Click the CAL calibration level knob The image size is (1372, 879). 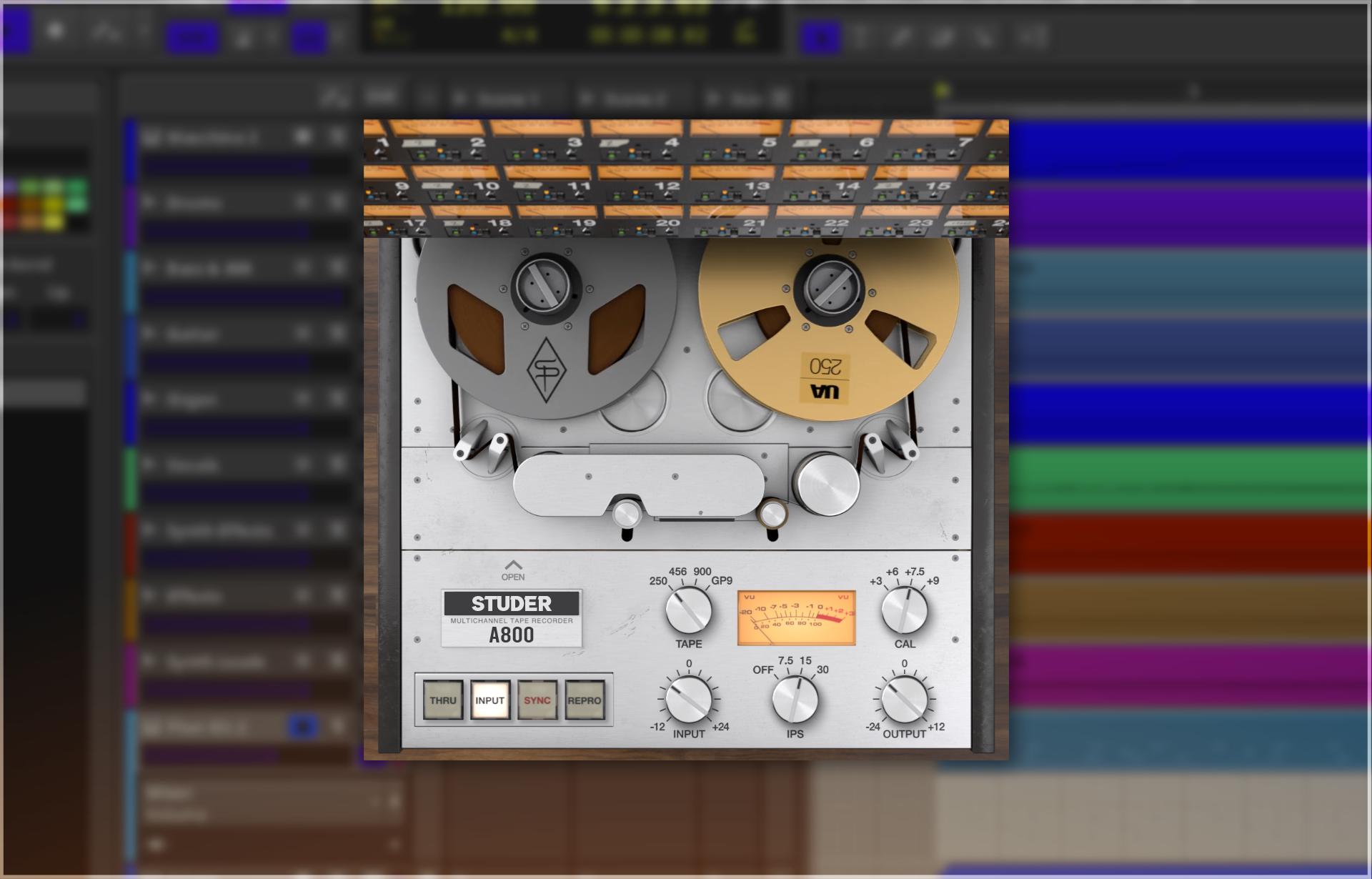pos(905,610)
